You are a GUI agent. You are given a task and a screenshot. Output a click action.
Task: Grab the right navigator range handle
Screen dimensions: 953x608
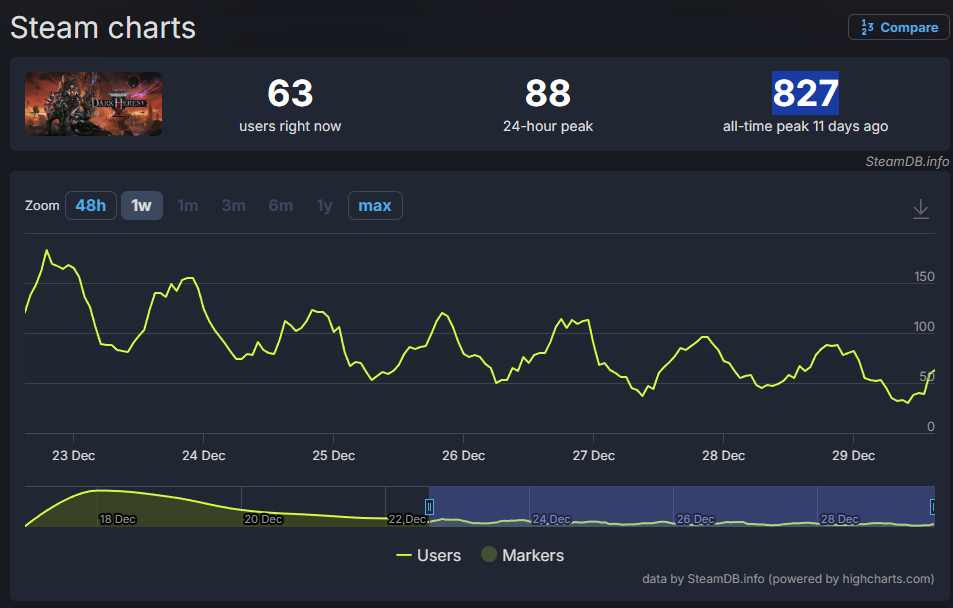[x=933, y=506]
